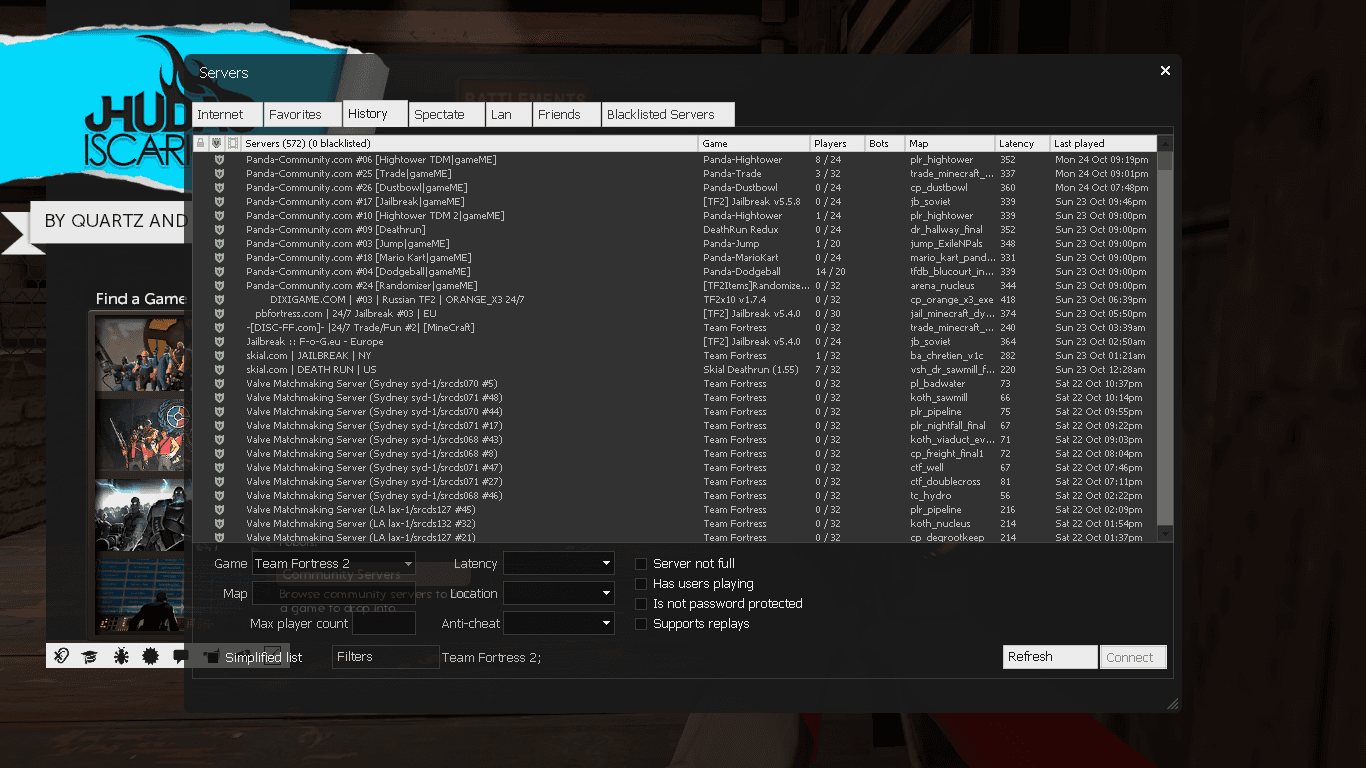1366x768 pixels.
Task: Open the graduation cap training icon
Action: [x=90, y=656]
